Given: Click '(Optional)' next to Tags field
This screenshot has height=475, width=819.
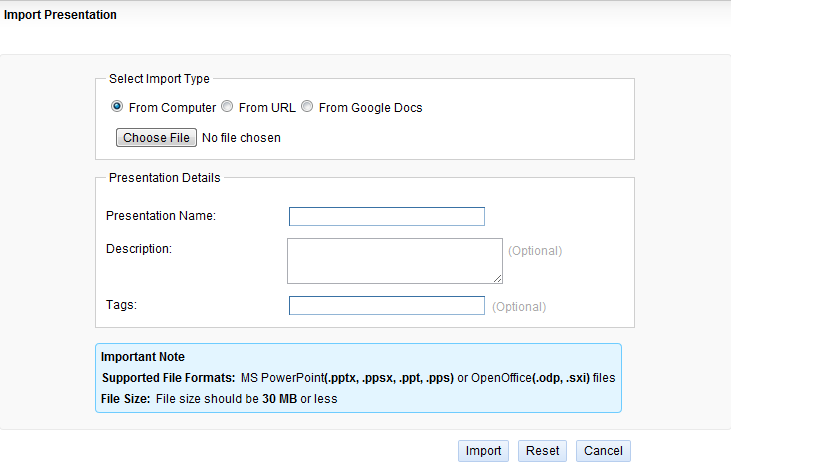Looking at the screenshot, I should coord(519,307).
